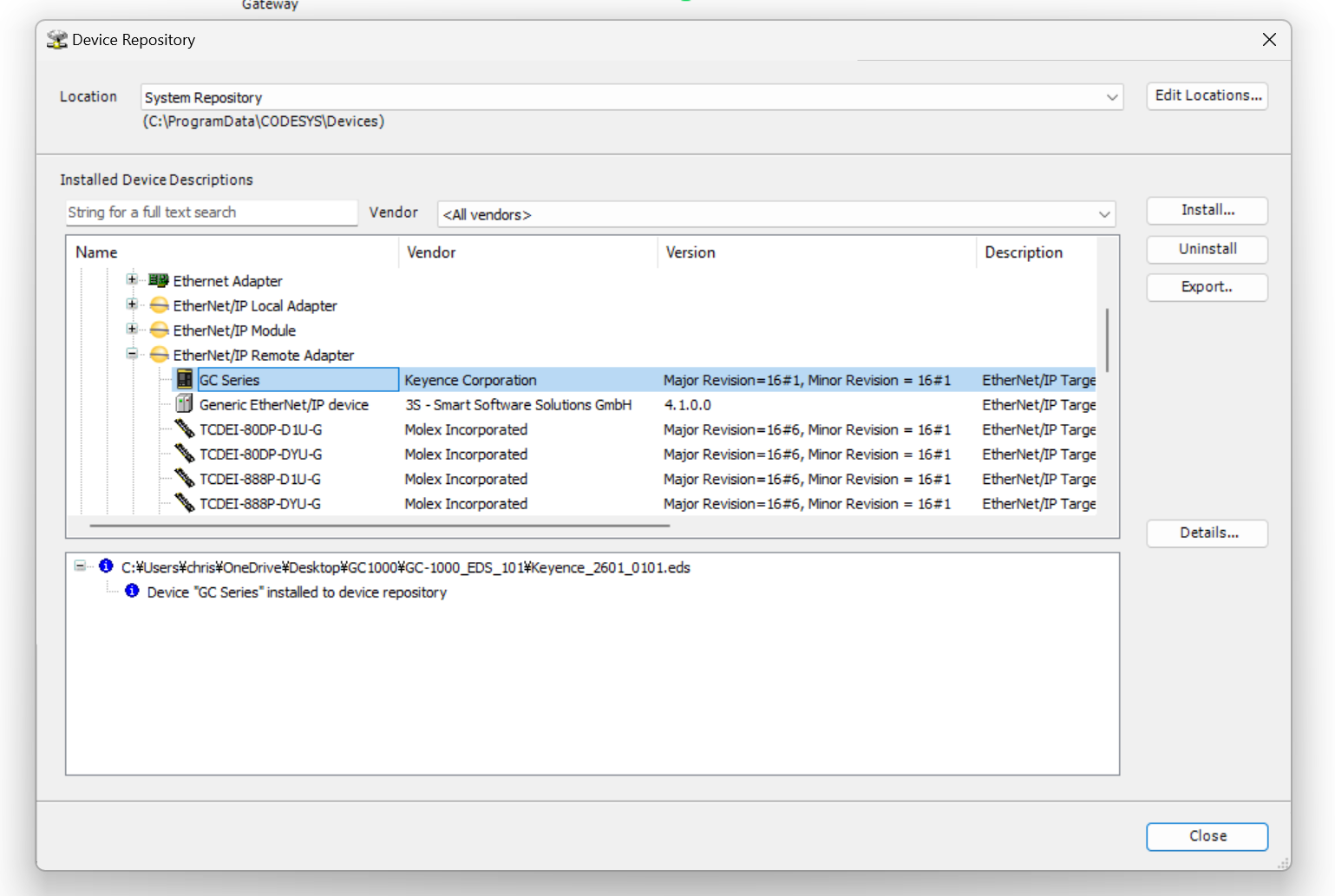Screen dimensions: 1335x896
Task: Click the Uninstall button
Action: tap(1207, 249)
